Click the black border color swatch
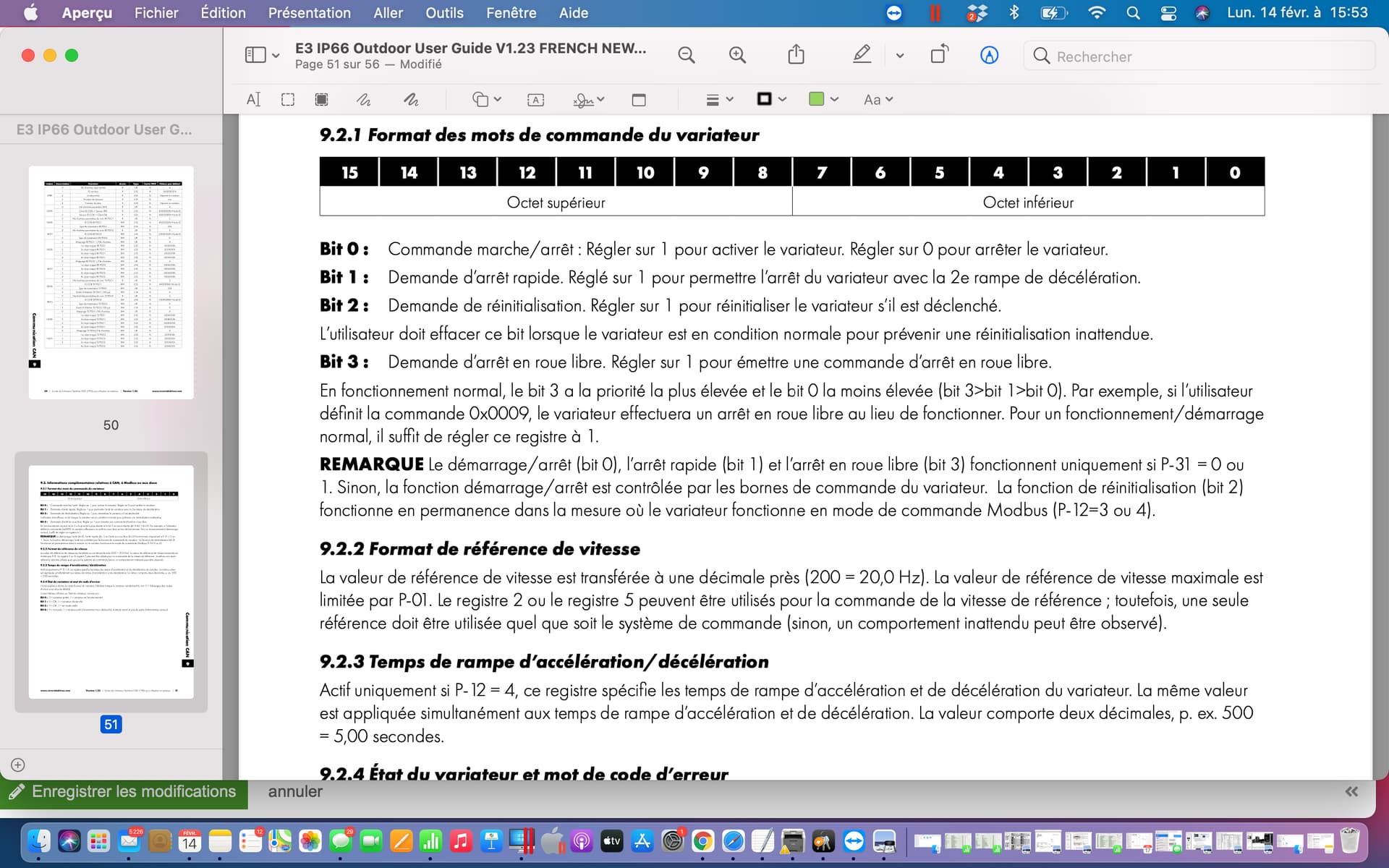 764,99
